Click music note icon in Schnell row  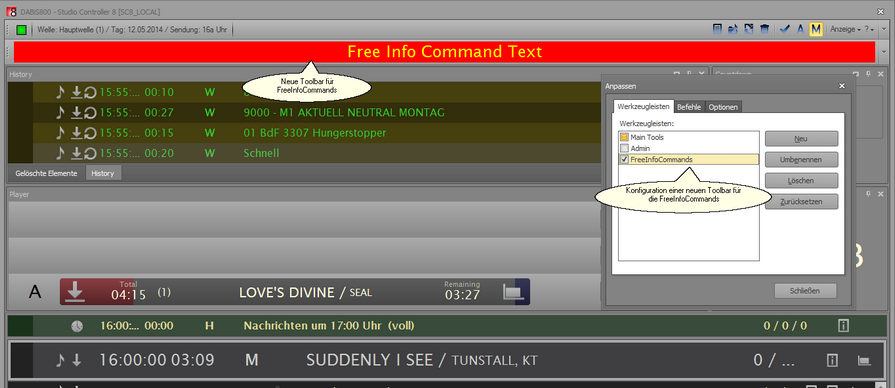tap(61, 153)
